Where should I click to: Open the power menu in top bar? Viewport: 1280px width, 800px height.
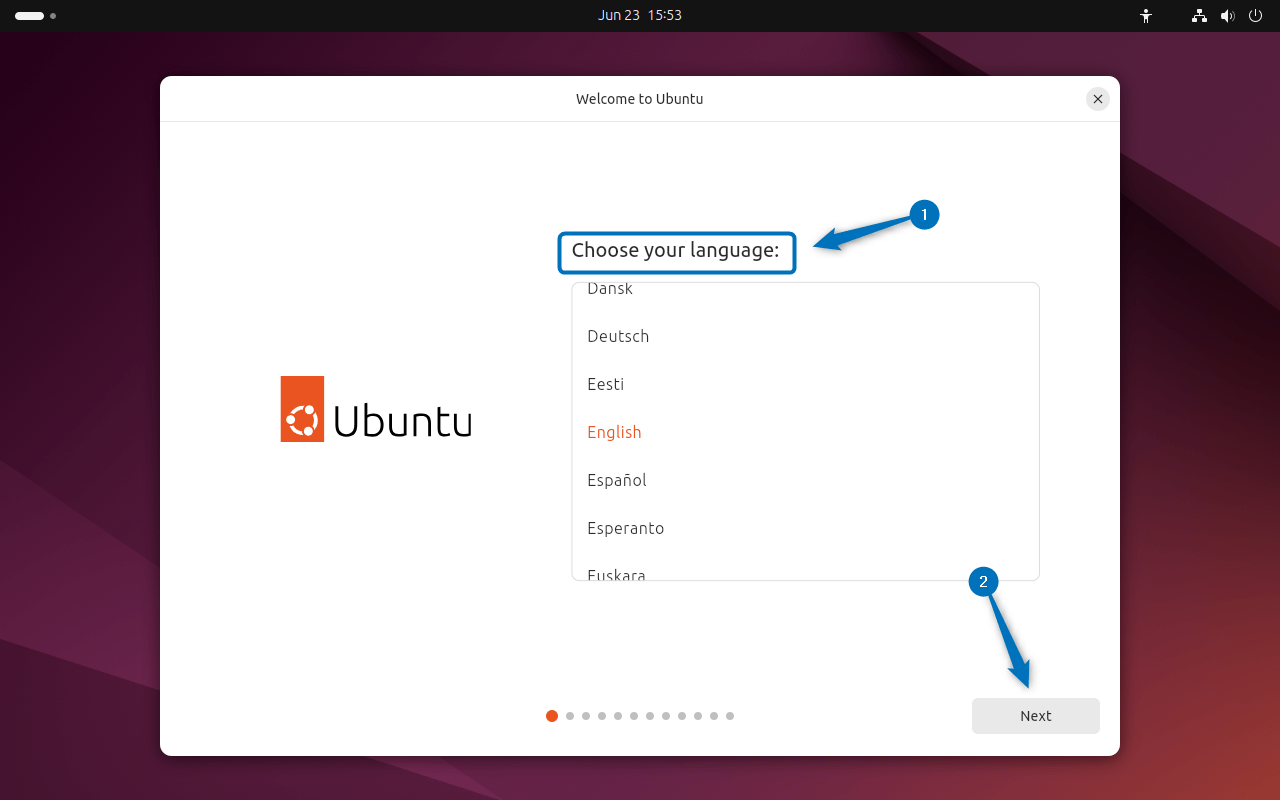pos(1256,16)
